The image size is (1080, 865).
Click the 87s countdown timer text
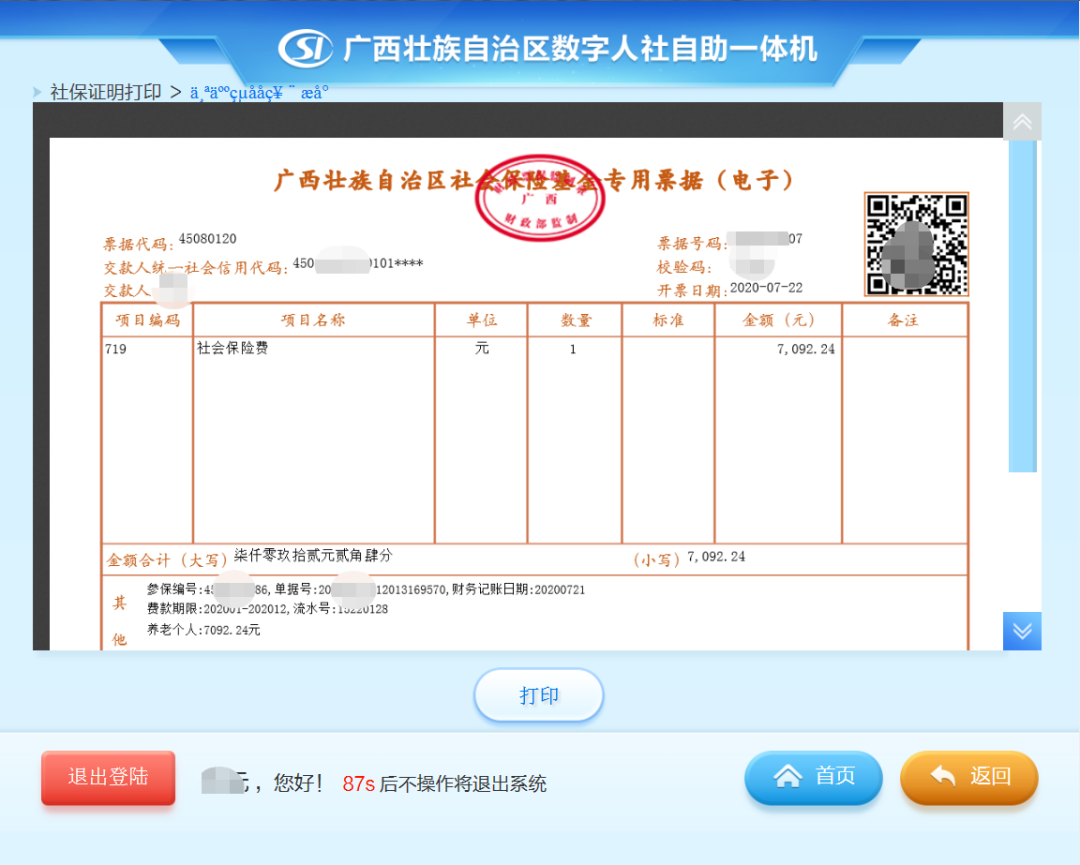pos(358,784)
